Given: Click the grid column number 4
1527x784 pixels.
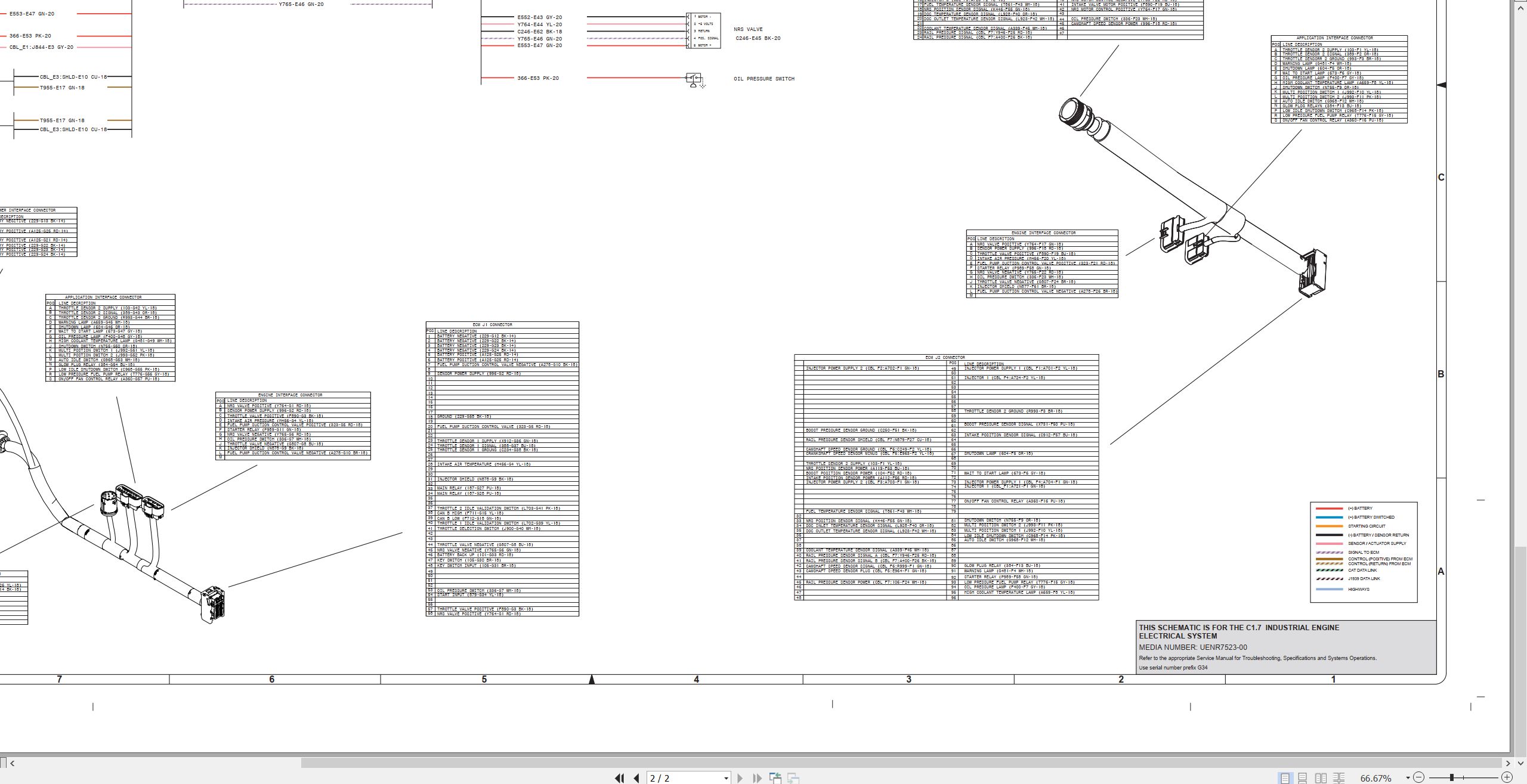Looking at the screenshot, I should point(696,679).
